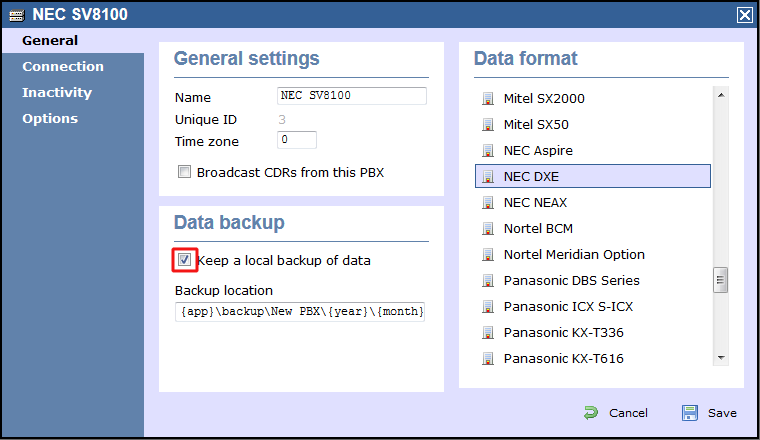Image resolution: width=760 pixels, height=440 pixels.
Task: Click the Mitel SX2000 PBX icon
Action: pyautogui.click(x=488, y=98)
